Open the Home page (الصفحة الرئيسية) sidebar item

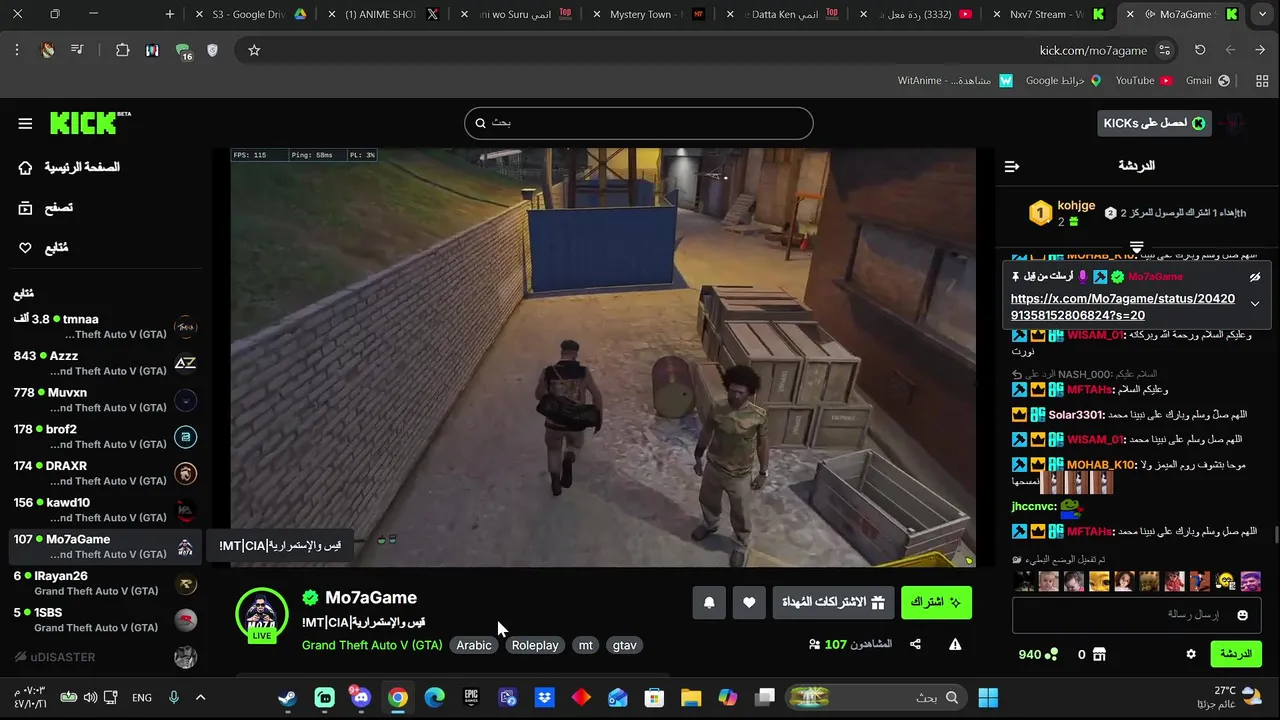click(69, 167)
